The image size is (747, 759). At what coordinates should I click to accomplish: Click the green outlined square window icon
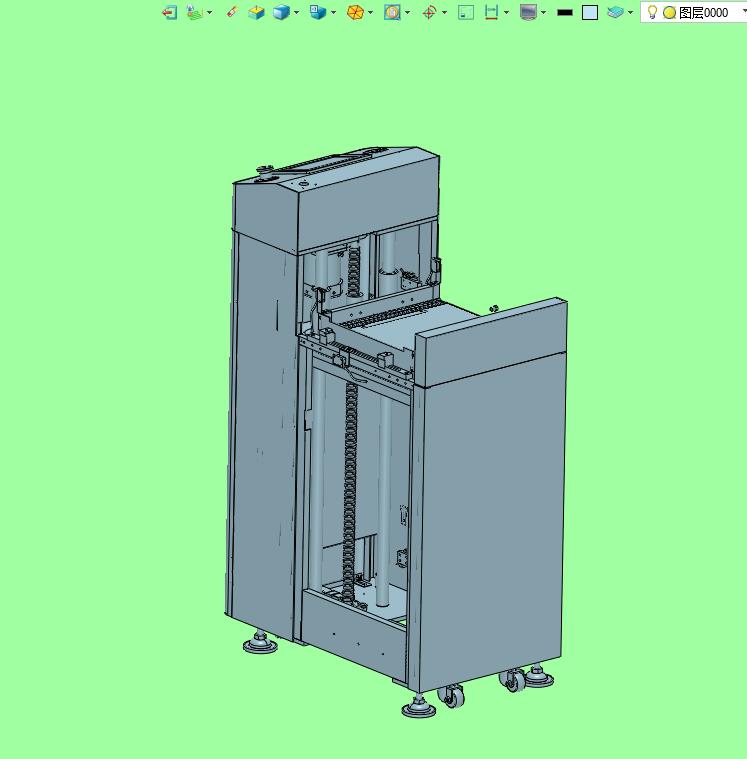466,12
